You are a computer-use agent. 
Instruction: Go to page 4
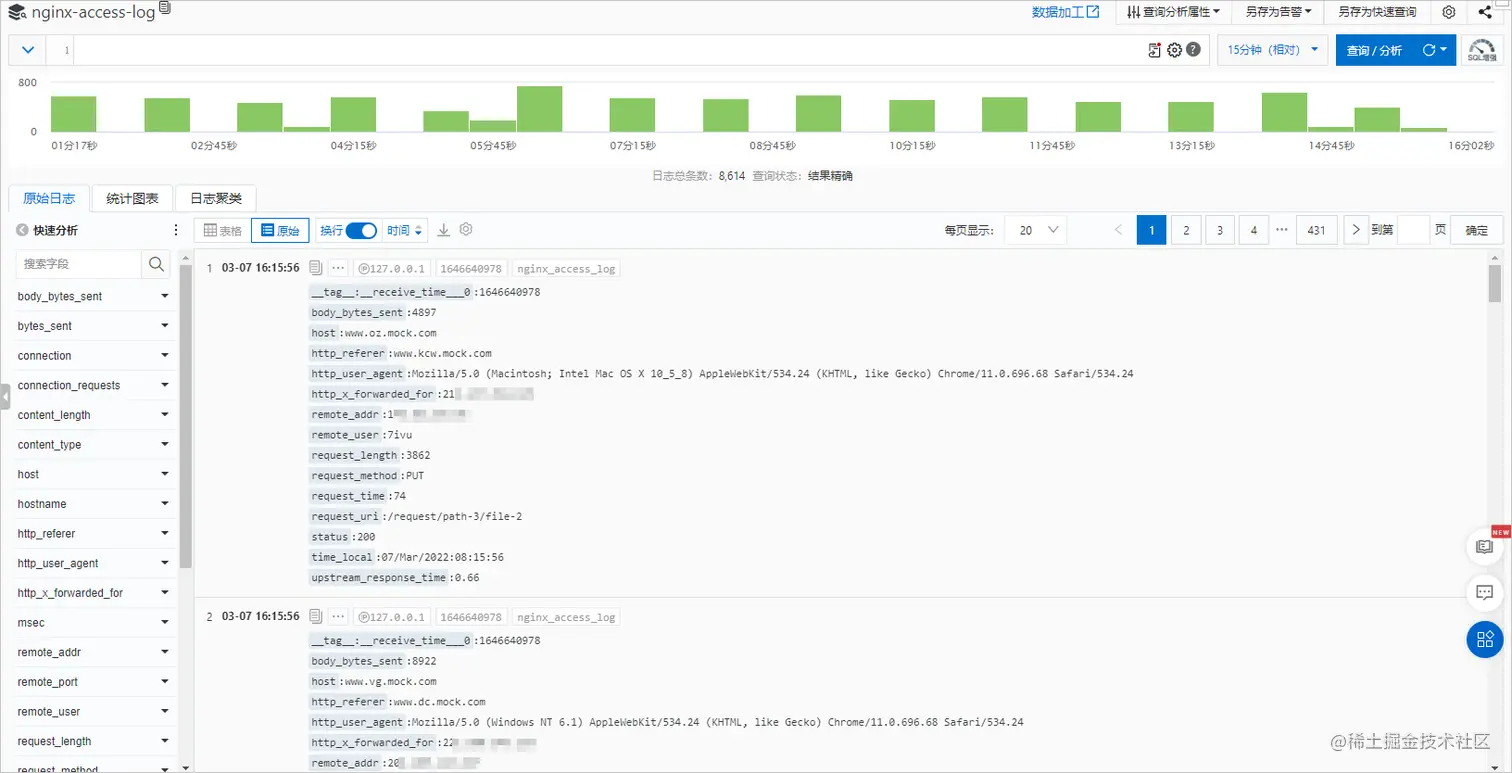click(x=1254, y=230)
